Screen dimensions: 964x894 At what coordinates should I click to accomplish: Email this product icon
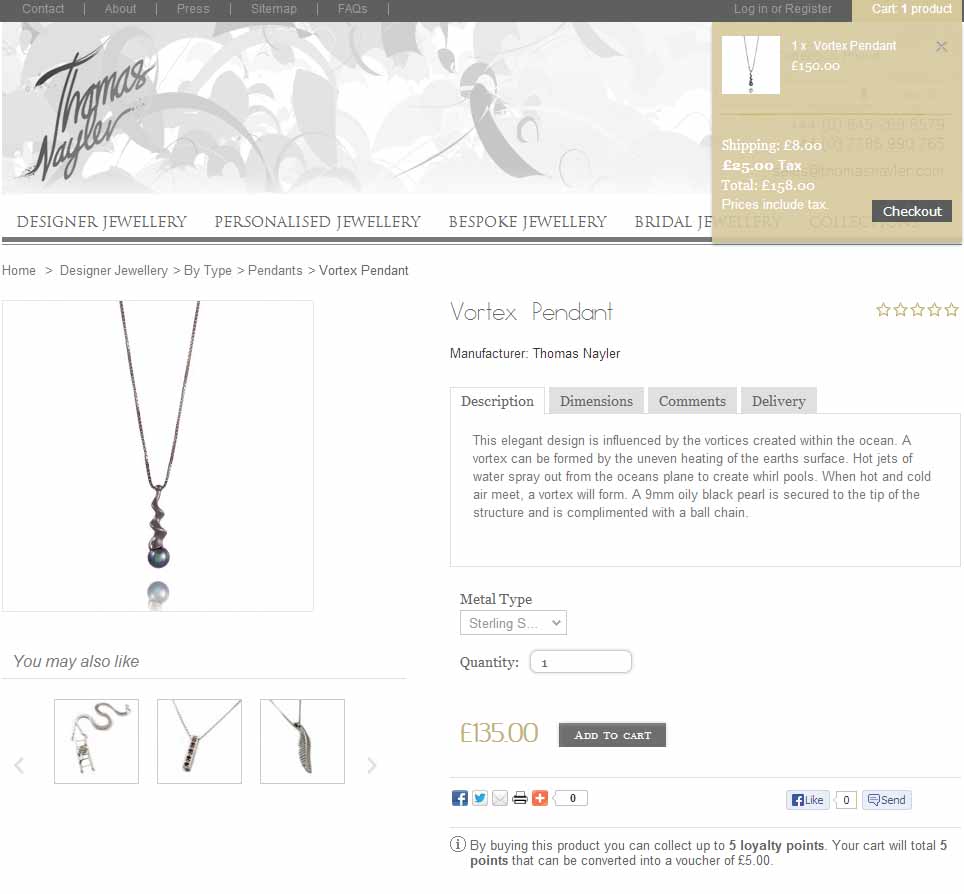pyautogui.click(x=500, y=798)
